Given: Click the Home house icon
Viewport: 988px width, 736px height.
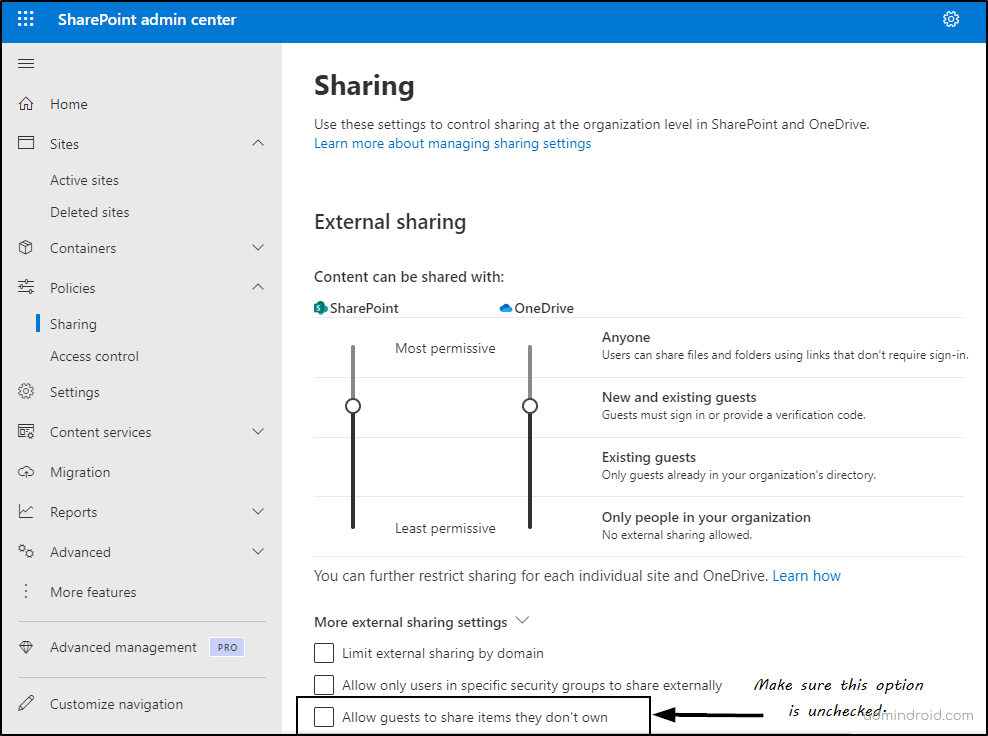Looking at the screenshot, I should 26,104.
